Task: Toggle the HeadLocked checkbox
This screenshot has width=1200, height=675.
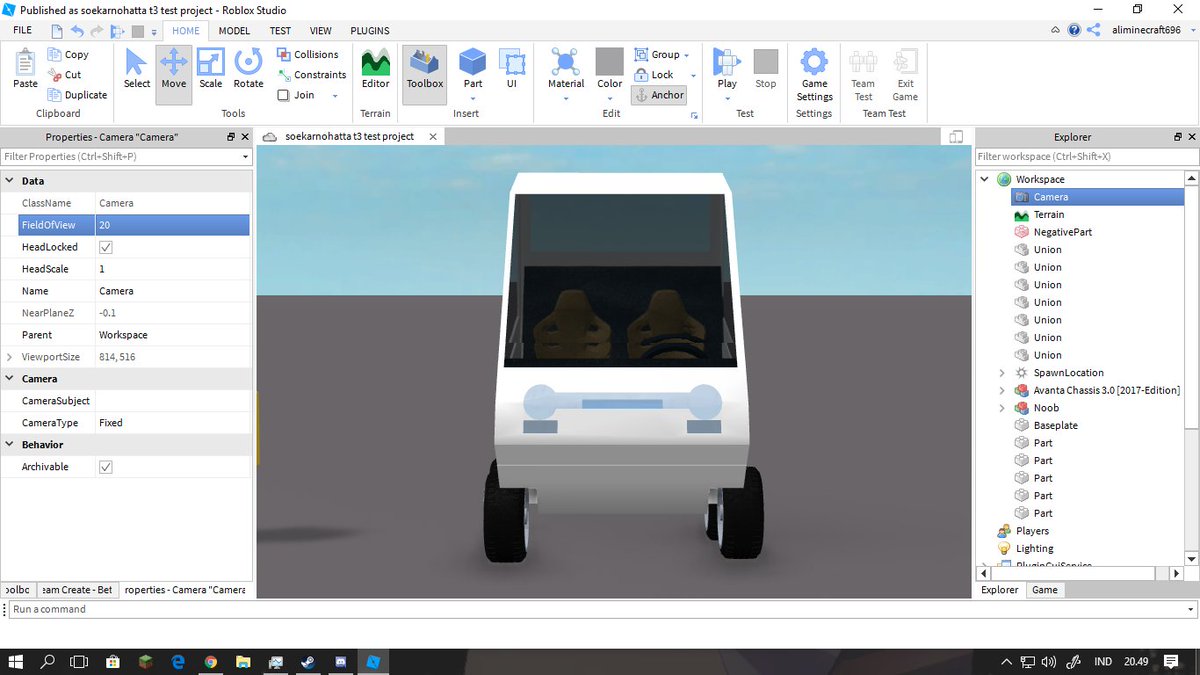Action: coord(106,247)
